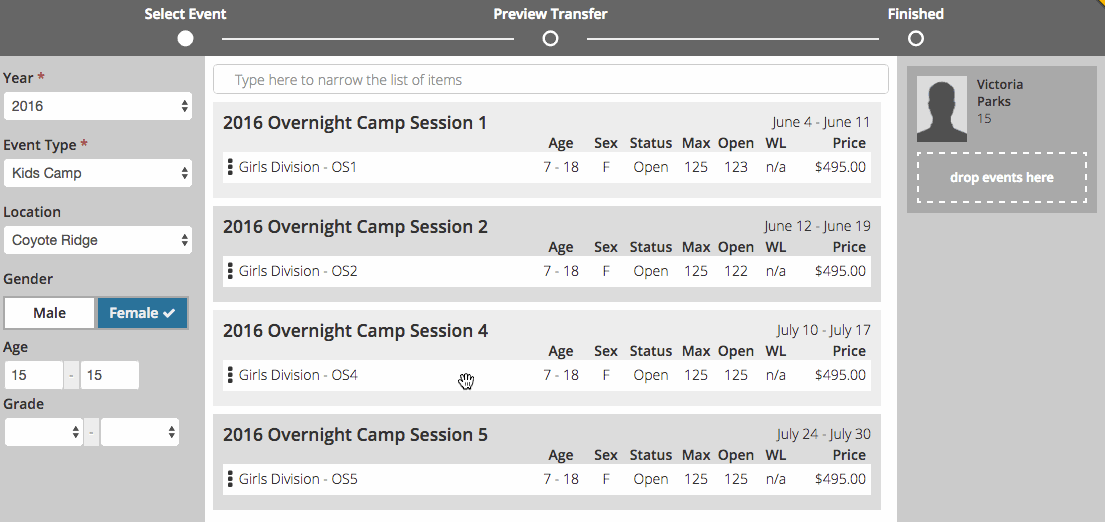
Task: Click drag handle for Girls Division - OS2
Action: point(230,271)
